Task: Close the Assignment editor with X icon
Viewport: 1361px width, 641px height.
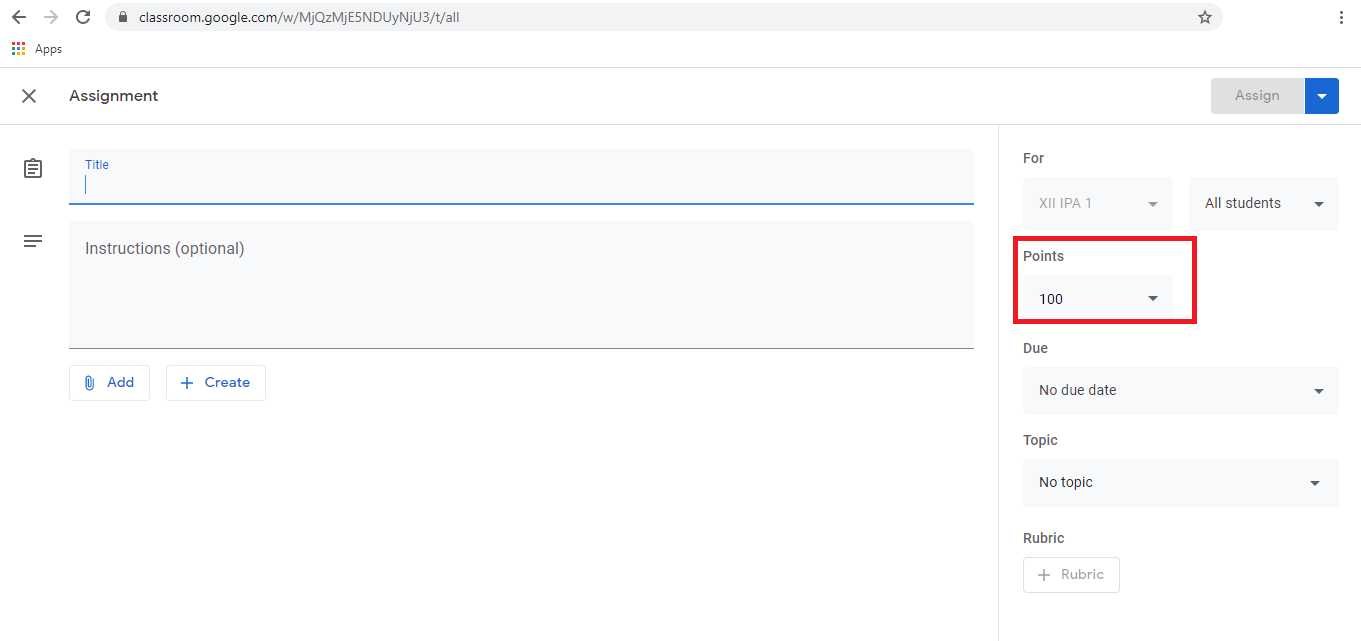Action: pyautogui.click(x=29, y=96)
